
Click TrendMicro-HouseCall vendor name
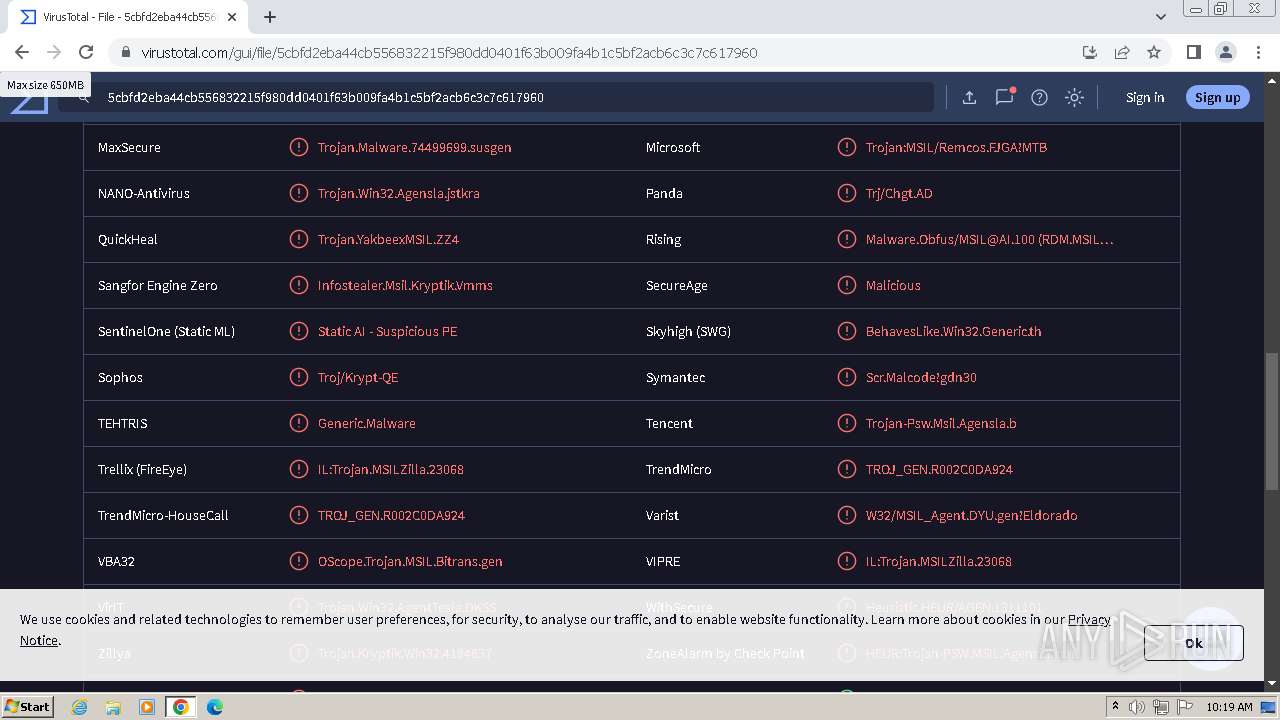pos(163,515)
